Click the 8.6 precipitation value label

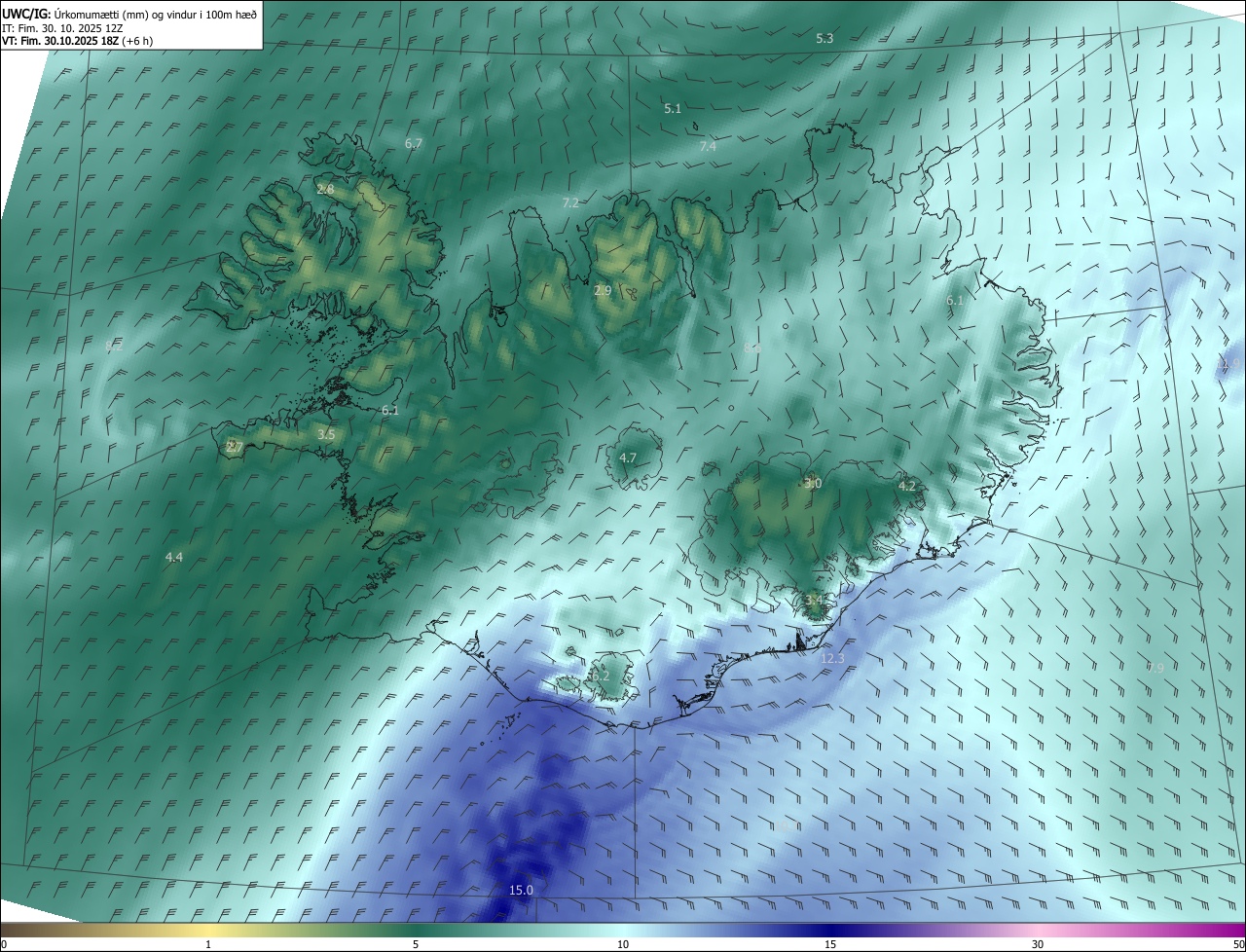tap(752, 348)
